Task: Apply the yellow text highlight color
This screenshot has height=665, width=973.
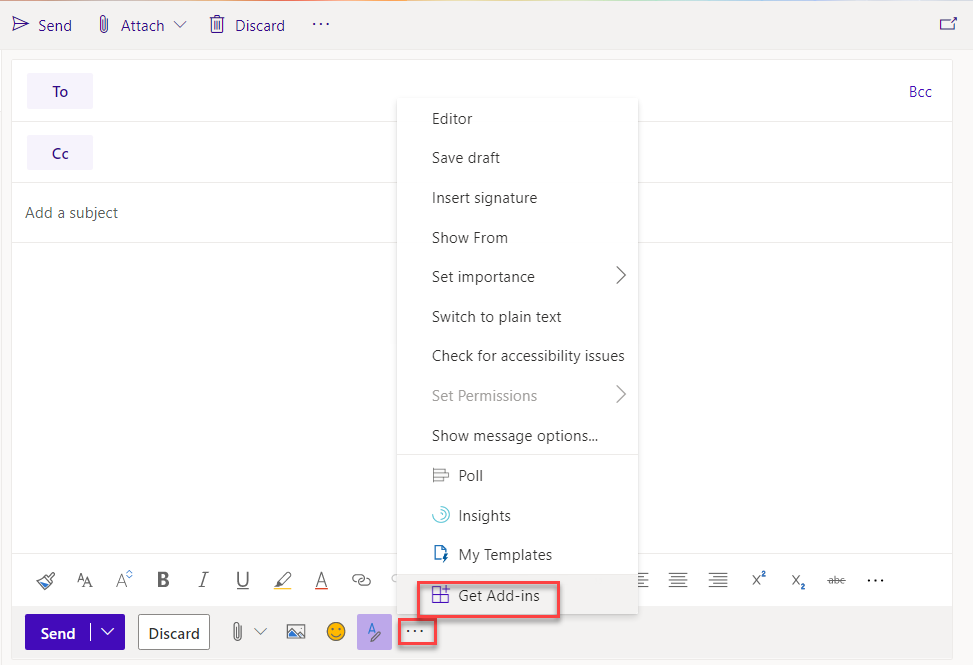Action: click(x=282, y=580)
